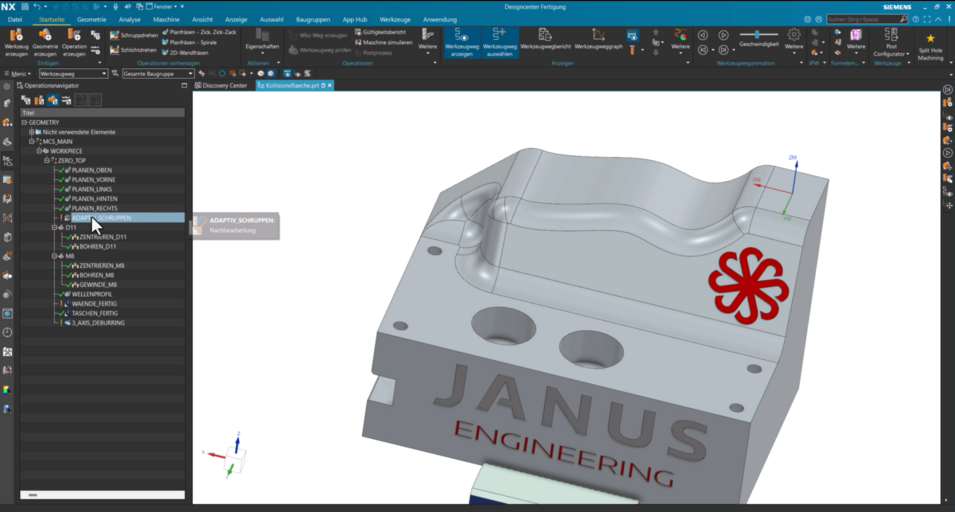Choose 2D-Wandfräsen operation

185,53
